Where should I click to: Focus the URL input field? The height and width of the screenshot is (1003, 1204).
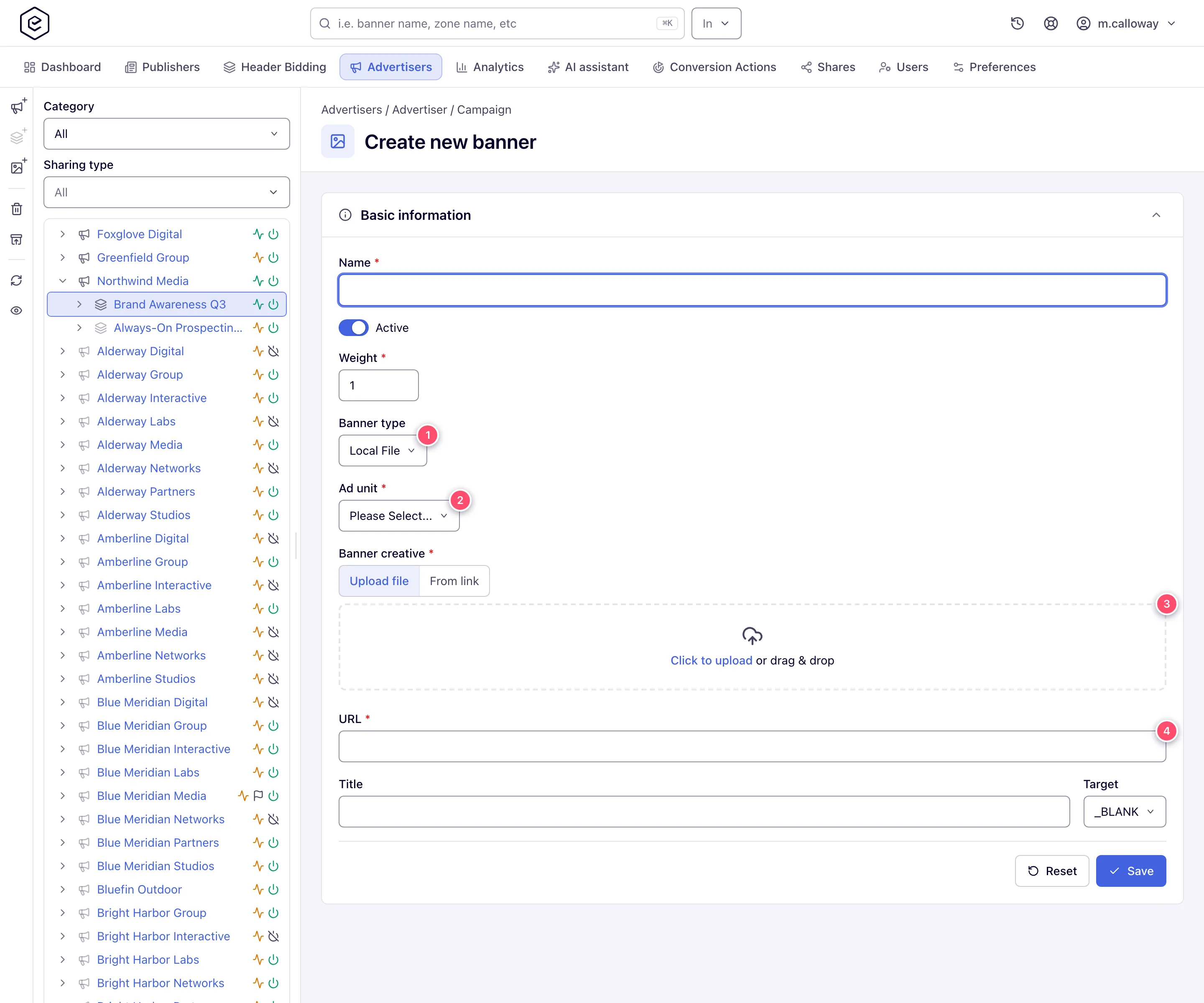tap(752, 746)
